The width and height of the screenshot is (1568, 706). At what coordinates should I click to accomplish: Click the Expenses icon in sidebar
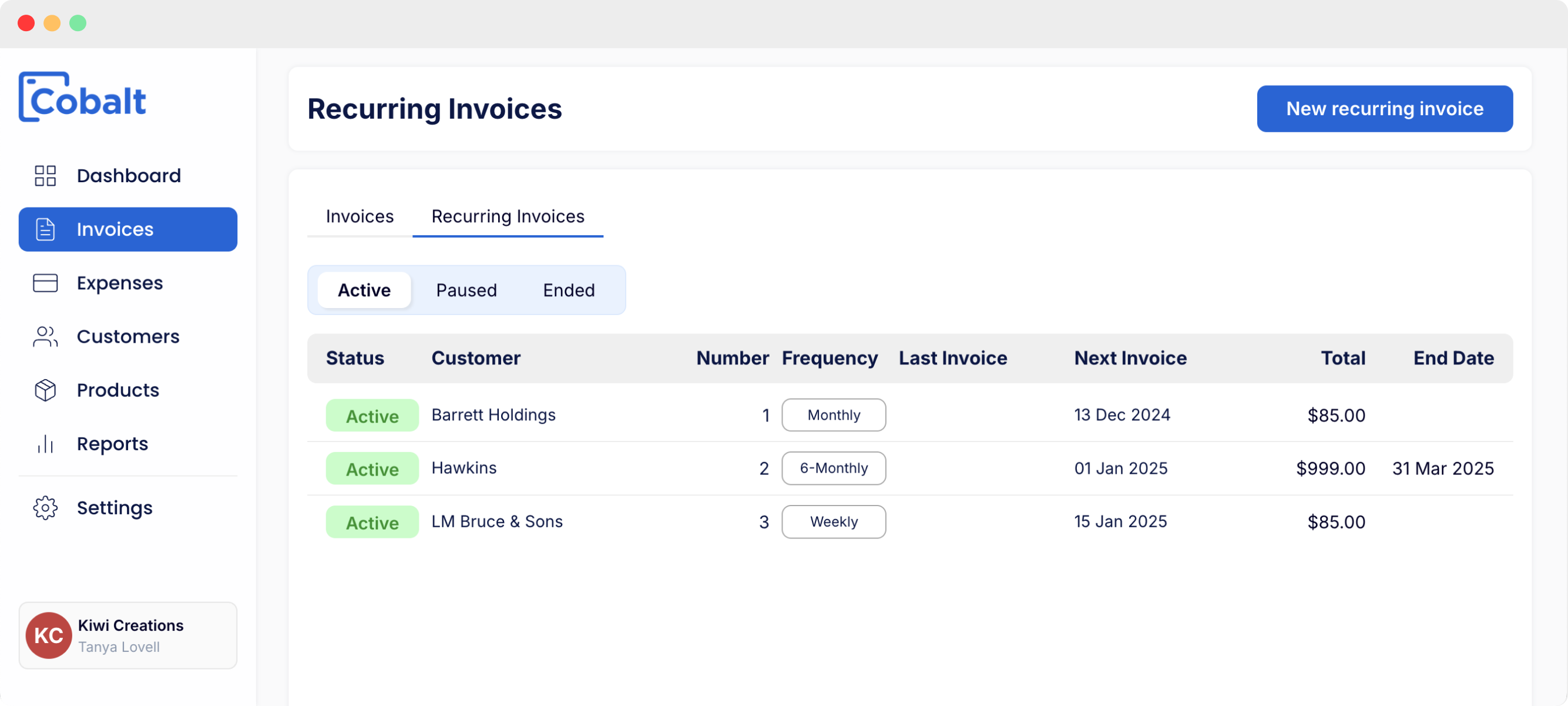(x=45, y=283)
